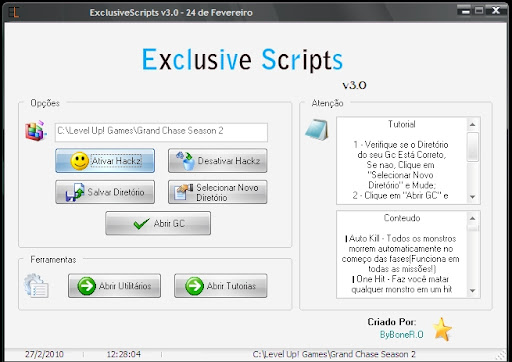
Task: Click the notepad icon in Atenção group
Action: click(317, 130)
